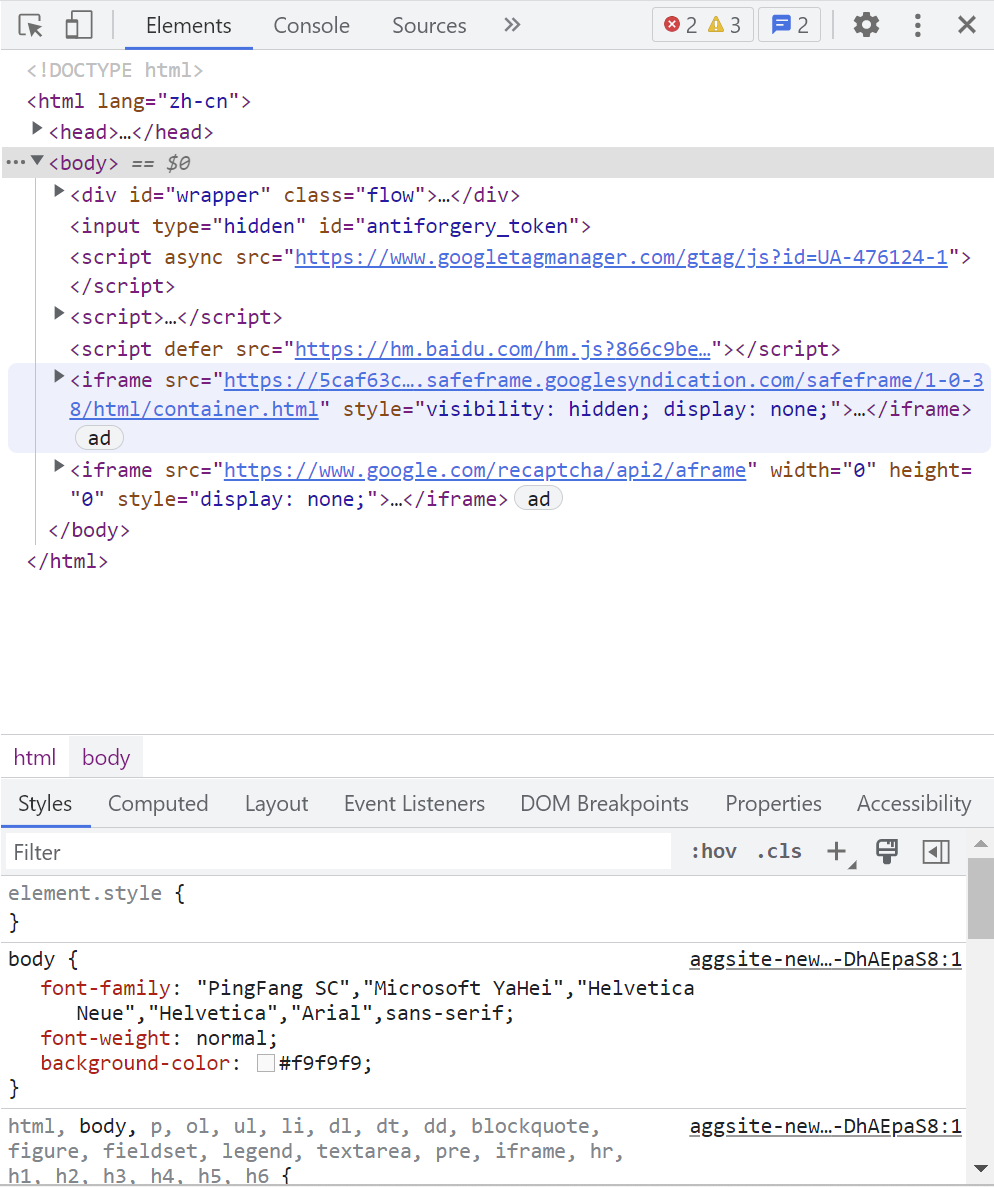The height and width of the screenshot is (1187, 994).
Task: Click the background-color #f9f9f9 swatch
Action: point(266,1064)
